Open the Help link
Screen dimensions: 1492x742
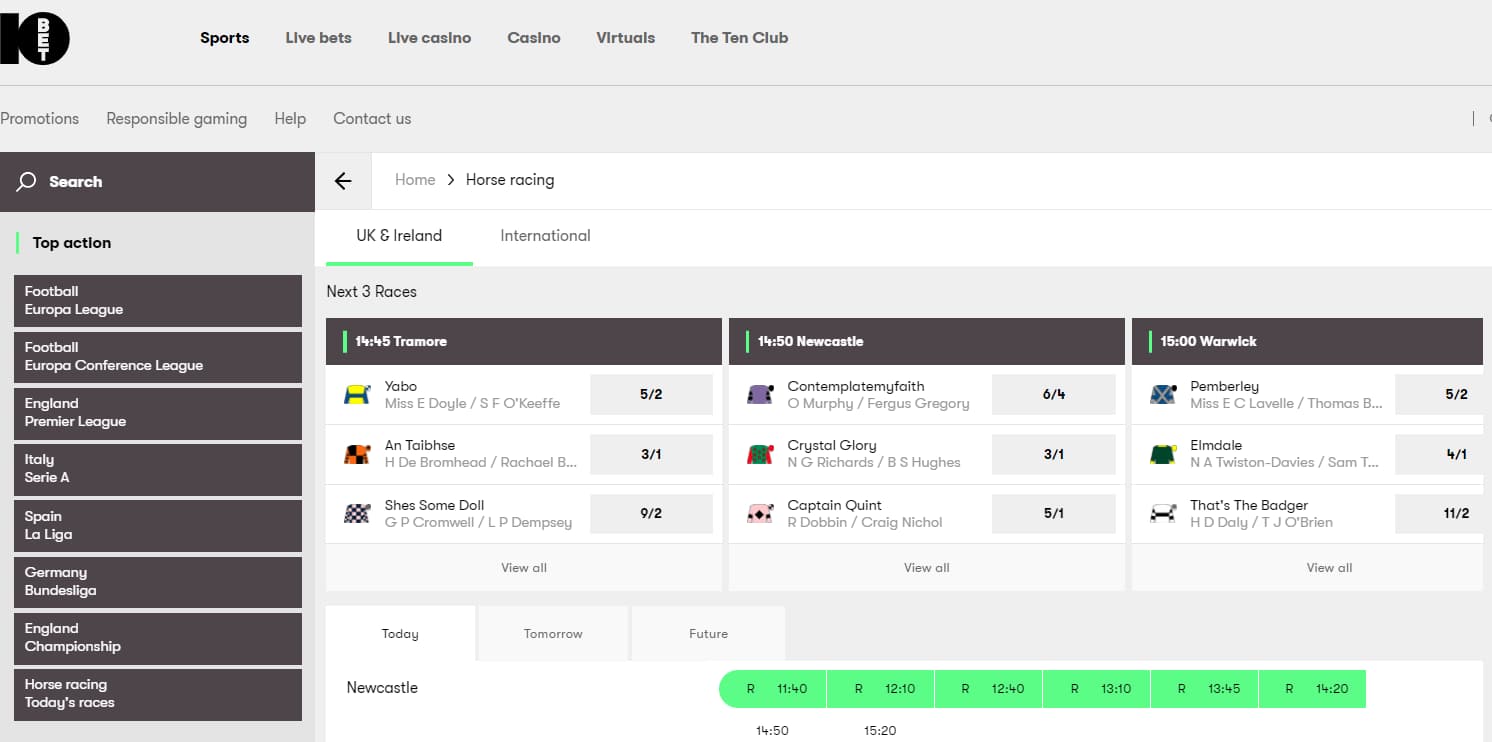[290, 118]
